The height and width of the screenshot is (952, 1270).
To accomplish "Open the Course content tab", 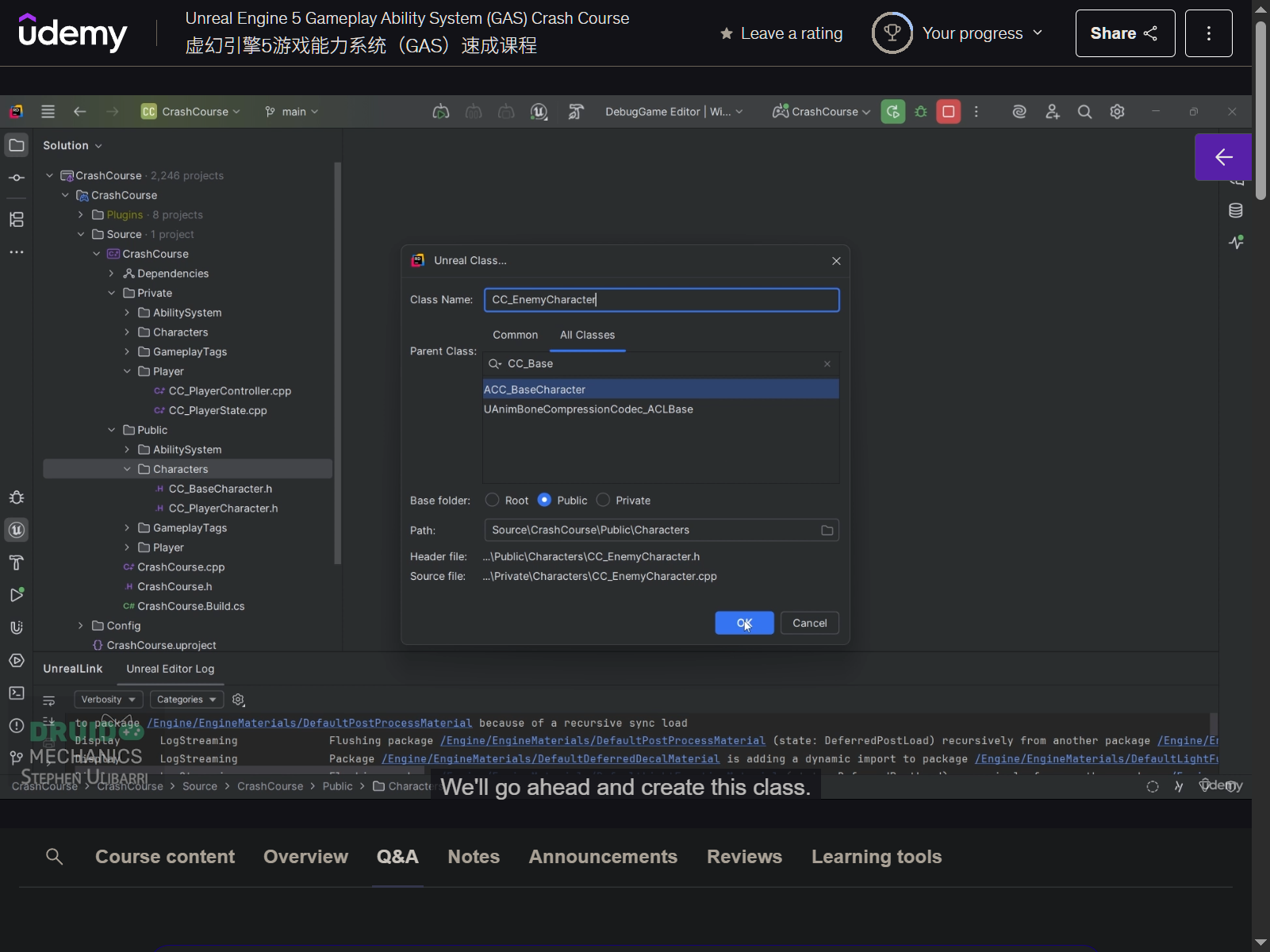I will (x=165, y=857).
